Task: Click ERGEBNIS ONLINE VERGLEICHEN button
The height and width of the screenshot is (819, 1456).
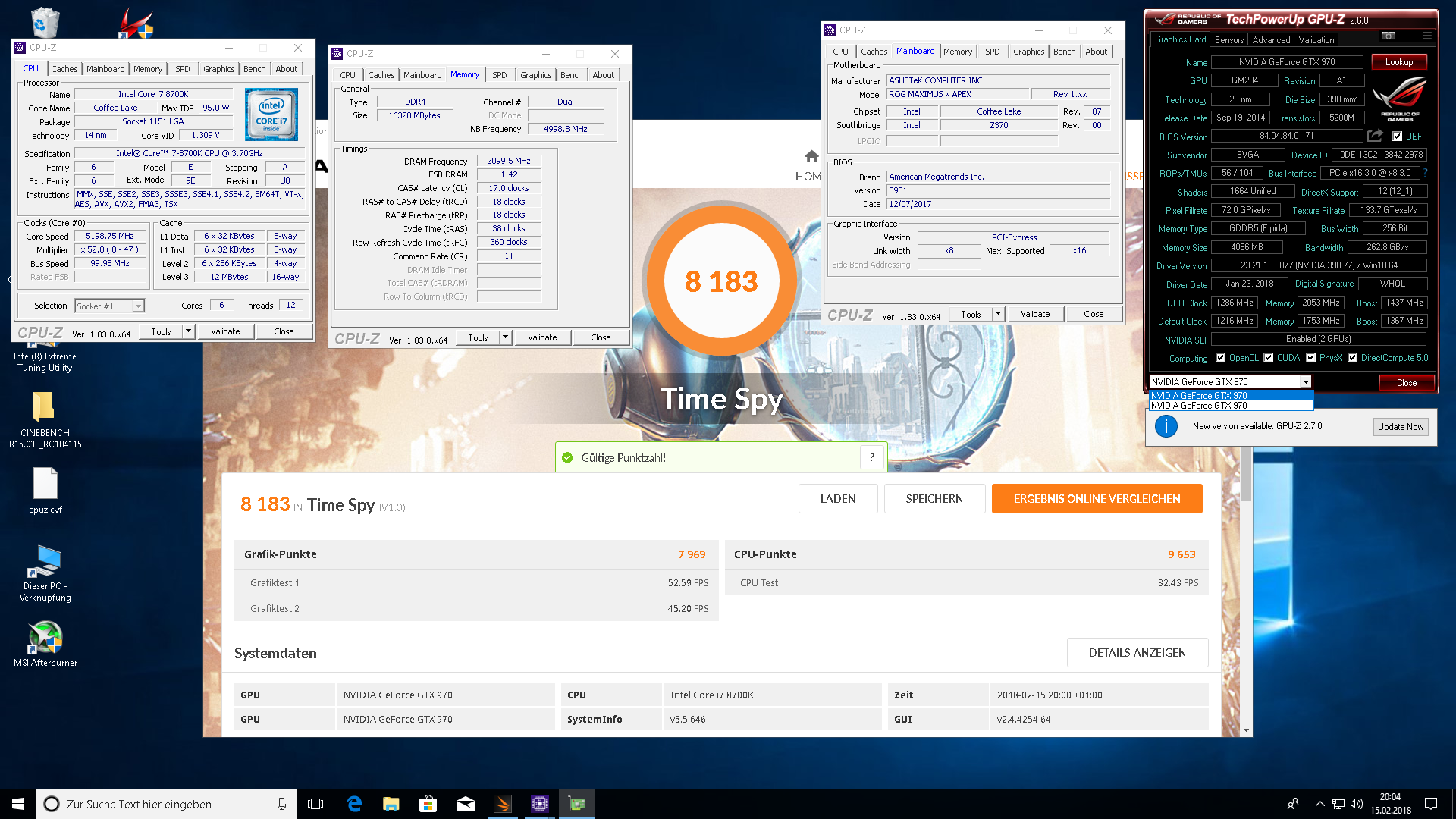Action: point(1097,499)
